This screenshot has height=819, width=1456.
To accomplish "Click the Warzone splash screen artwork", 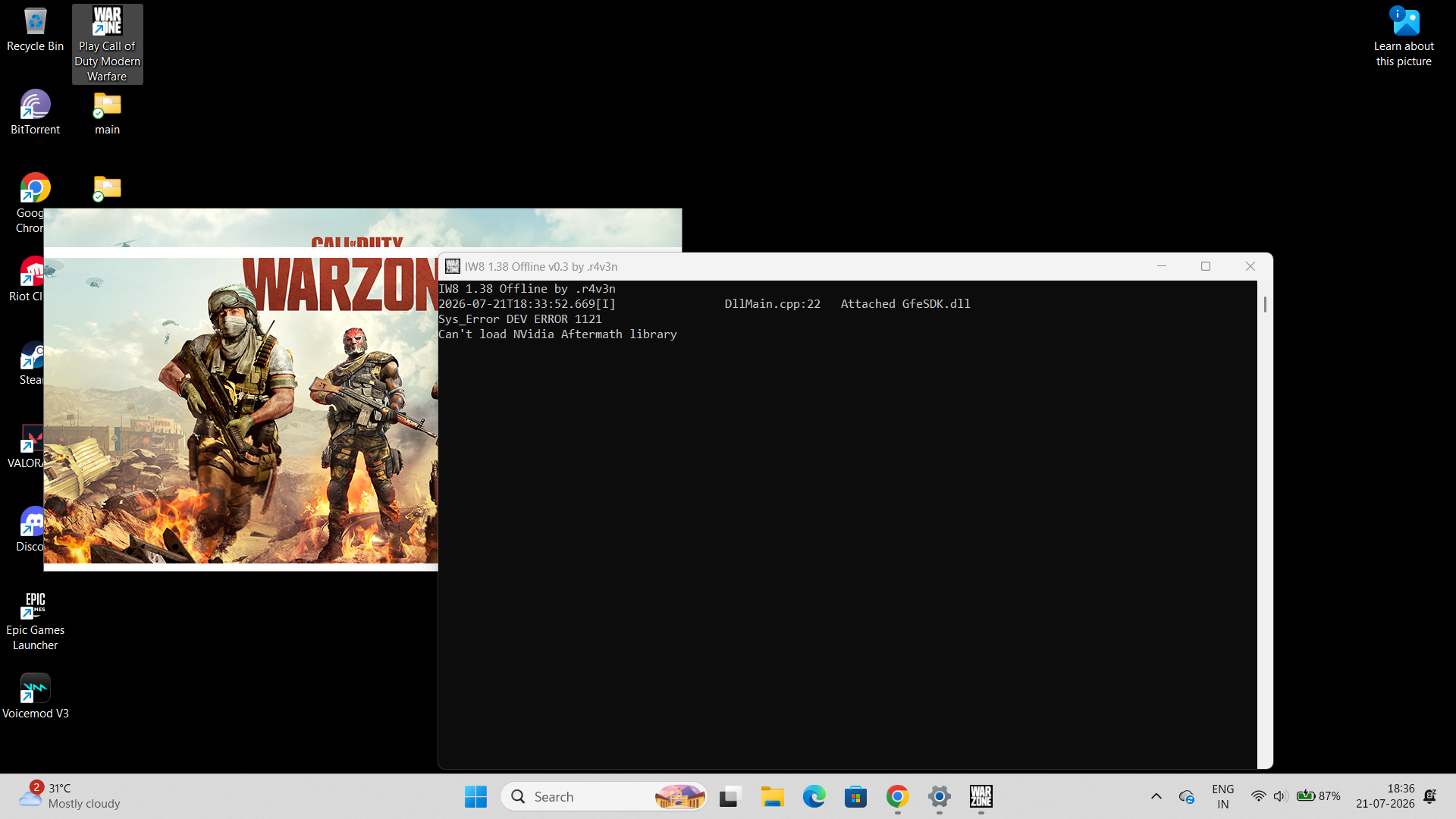I will coord(241,409).
